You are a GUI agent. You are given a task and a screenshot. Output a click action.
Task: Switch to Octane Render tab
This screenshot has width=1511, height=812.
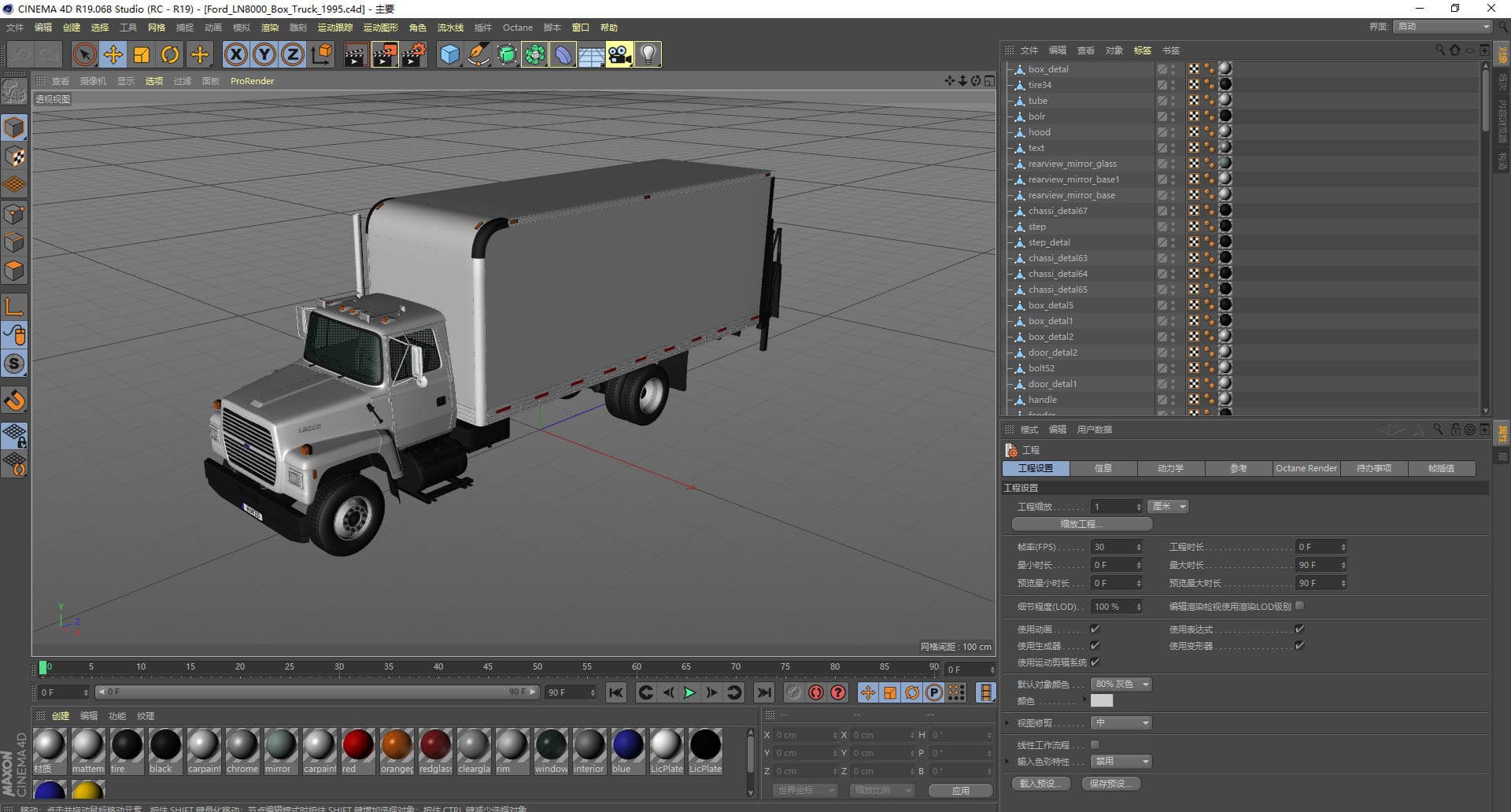tap(1306, 468)
